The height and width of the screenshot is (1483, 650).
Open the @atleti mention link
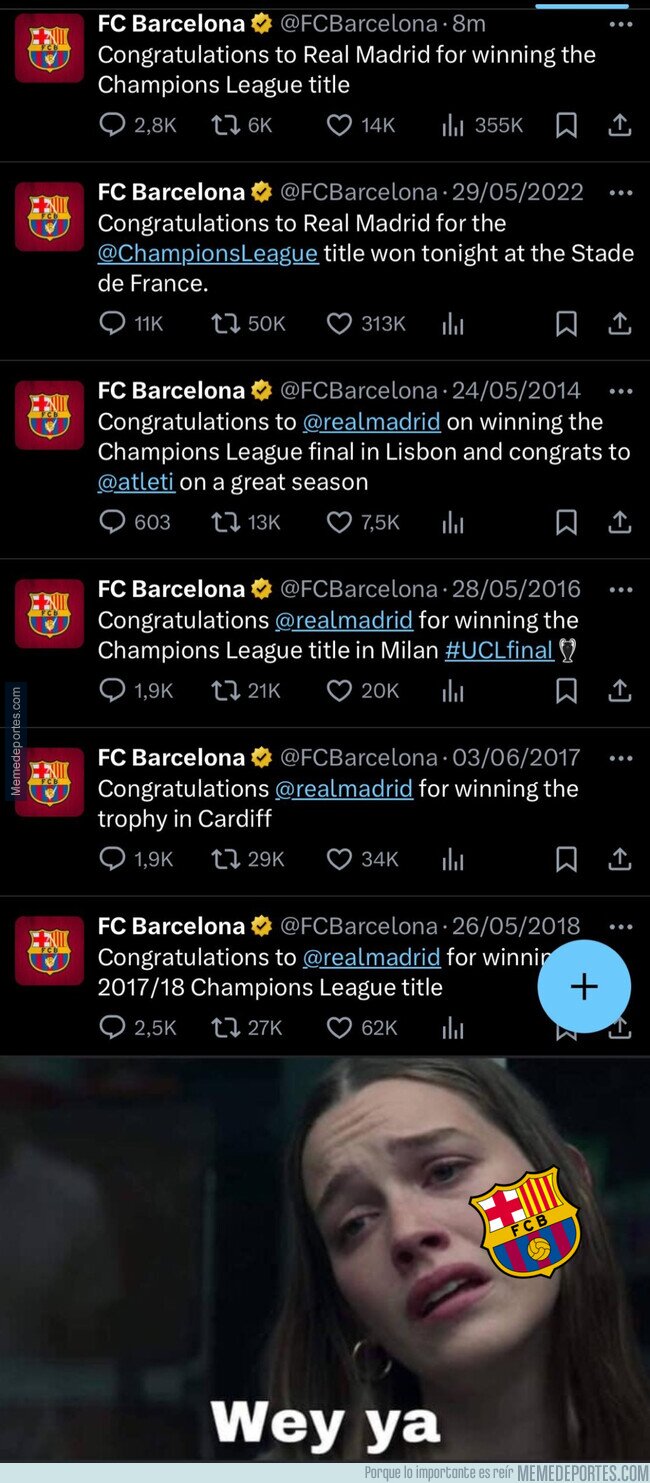pos(137,481)
